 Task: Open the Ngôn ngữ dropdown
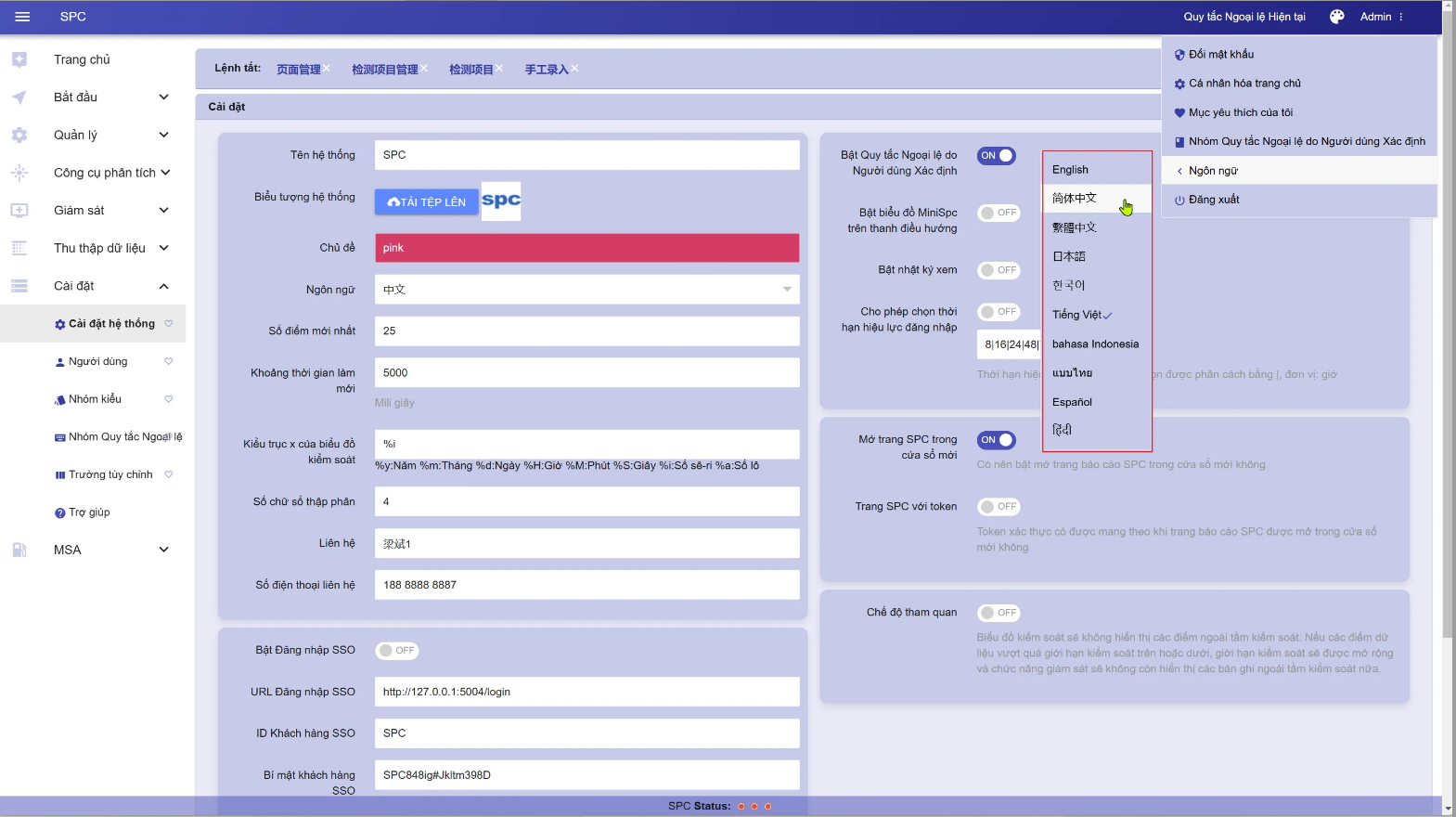(586, 290)
